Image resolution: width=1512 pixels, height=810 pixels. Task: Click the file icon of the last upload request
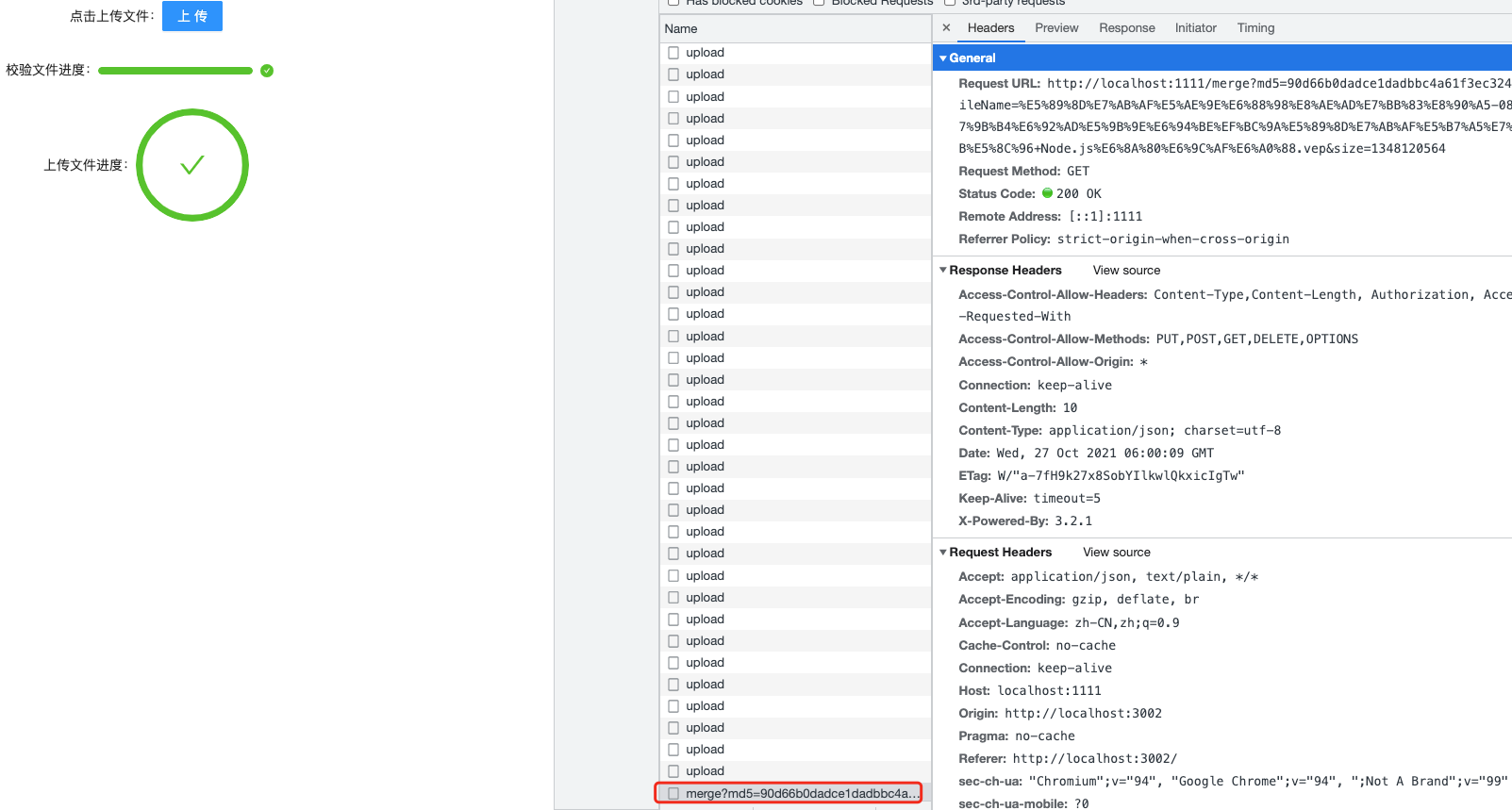[673, 771]
